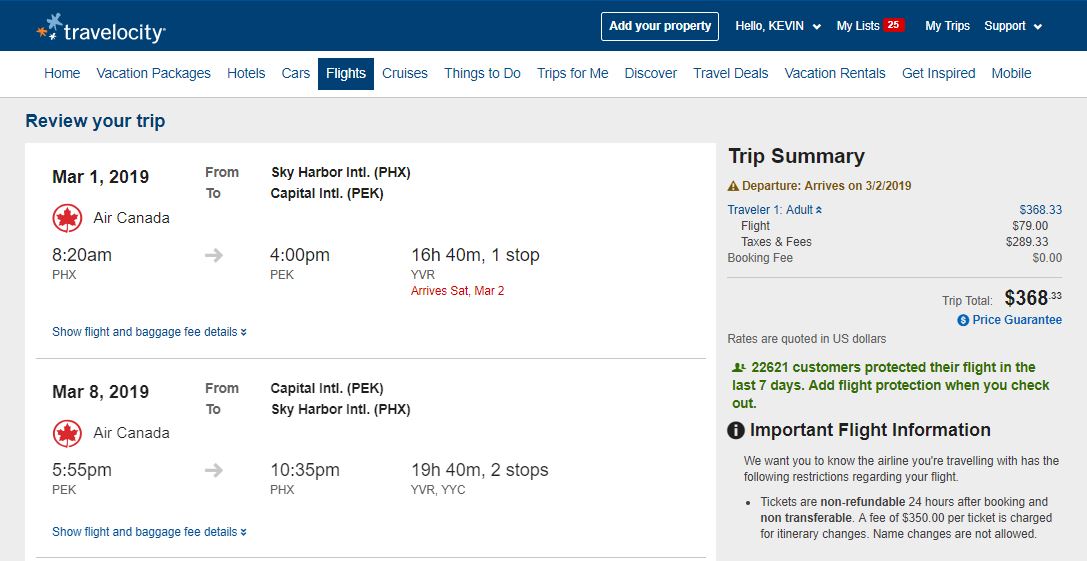Image resolution: width=1087 pixels, height=561 pixels.
Task: Click the Travelocity logo
Action: point(100,29)
